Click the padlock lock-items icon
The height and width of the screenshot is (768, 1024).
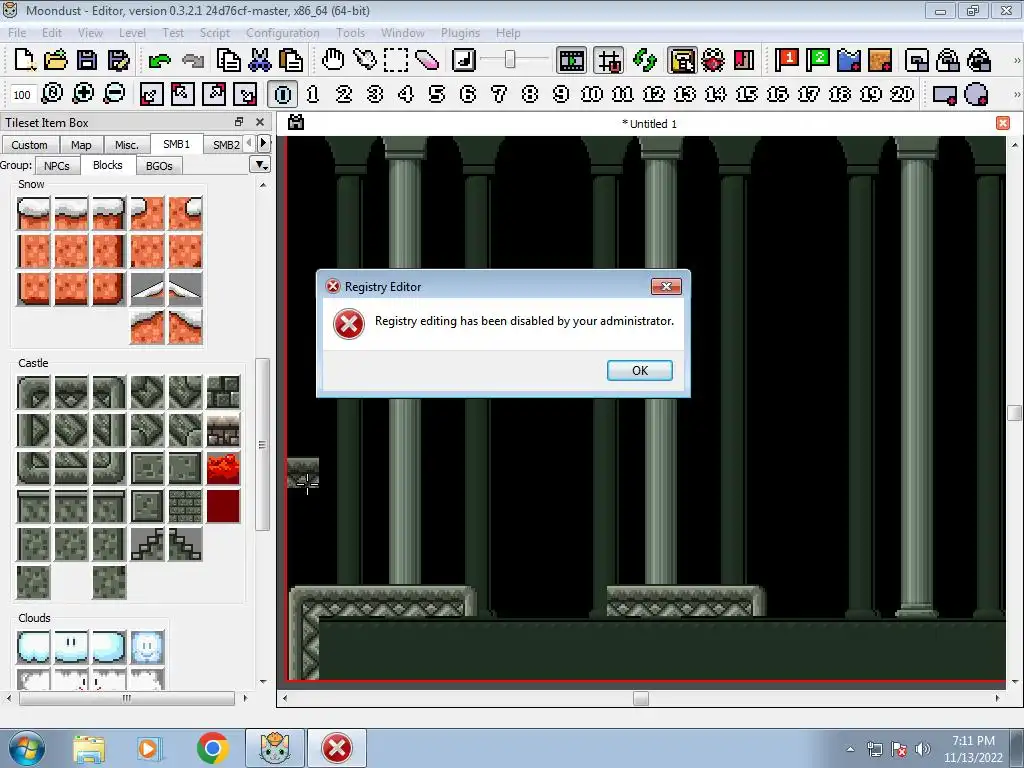tap(948, 60)
